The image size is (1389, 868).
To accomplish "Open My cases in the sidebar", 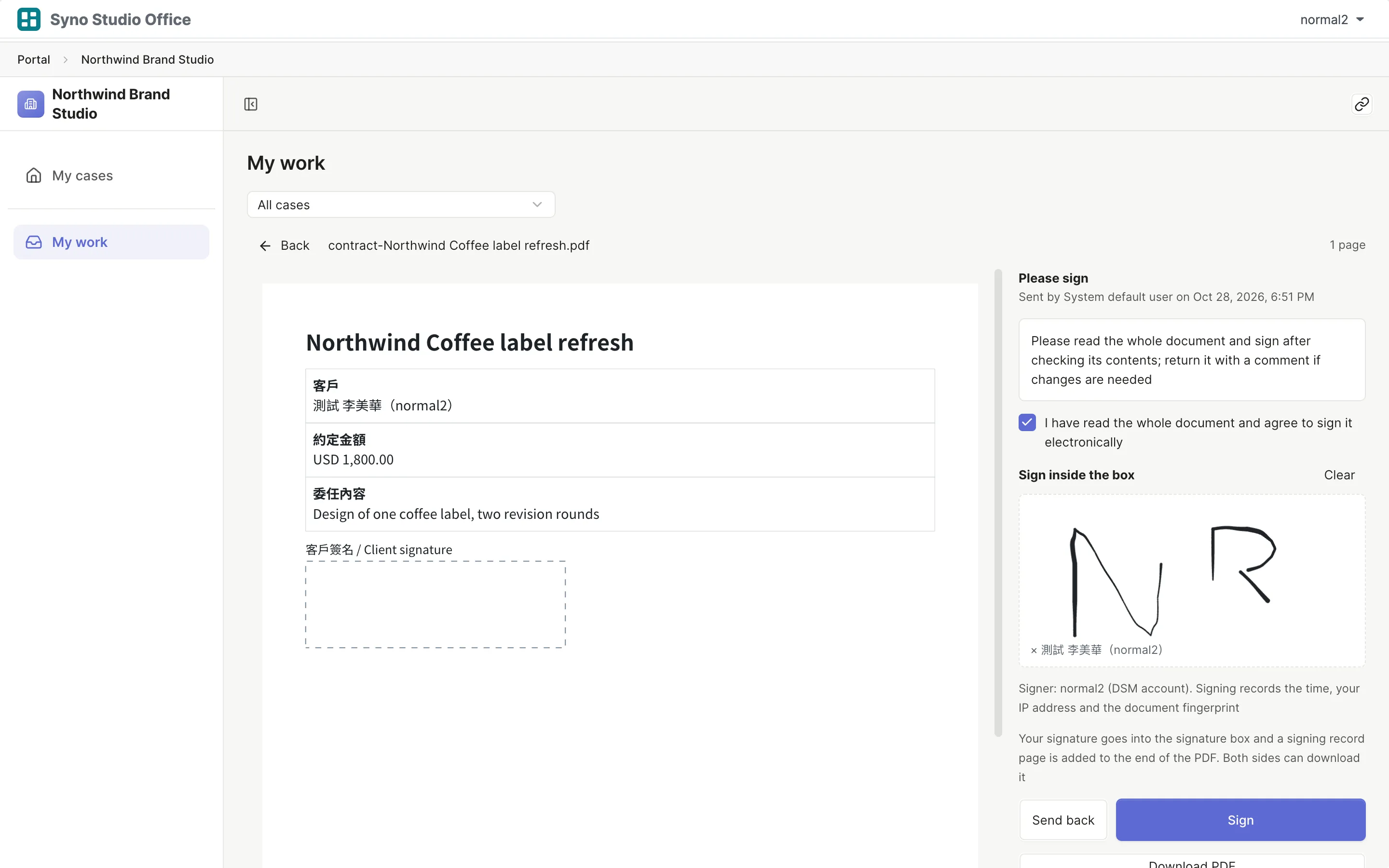I will (111, 175).
